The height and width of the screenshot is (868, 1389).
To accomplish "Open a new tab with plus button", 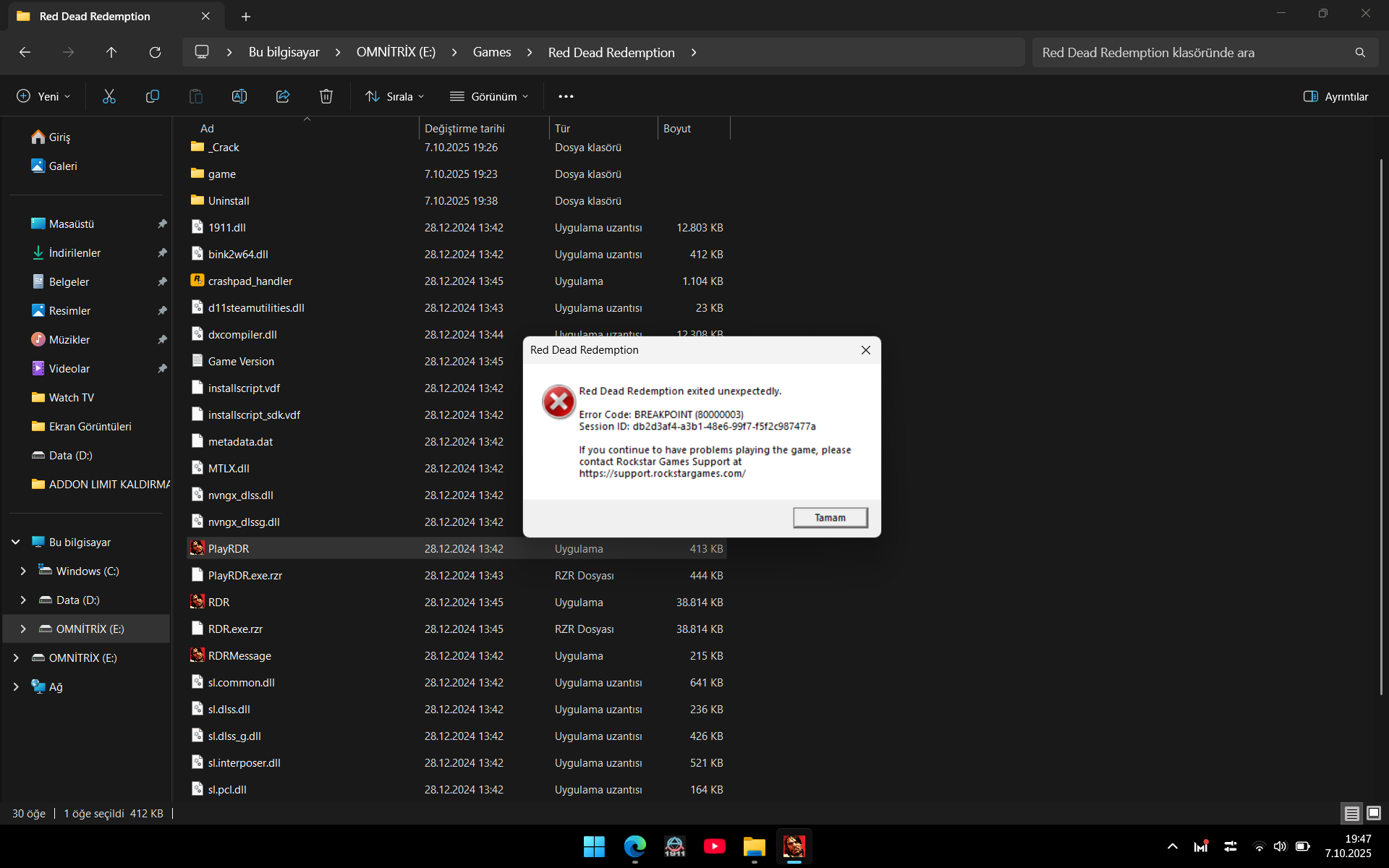I will [246, 16].
